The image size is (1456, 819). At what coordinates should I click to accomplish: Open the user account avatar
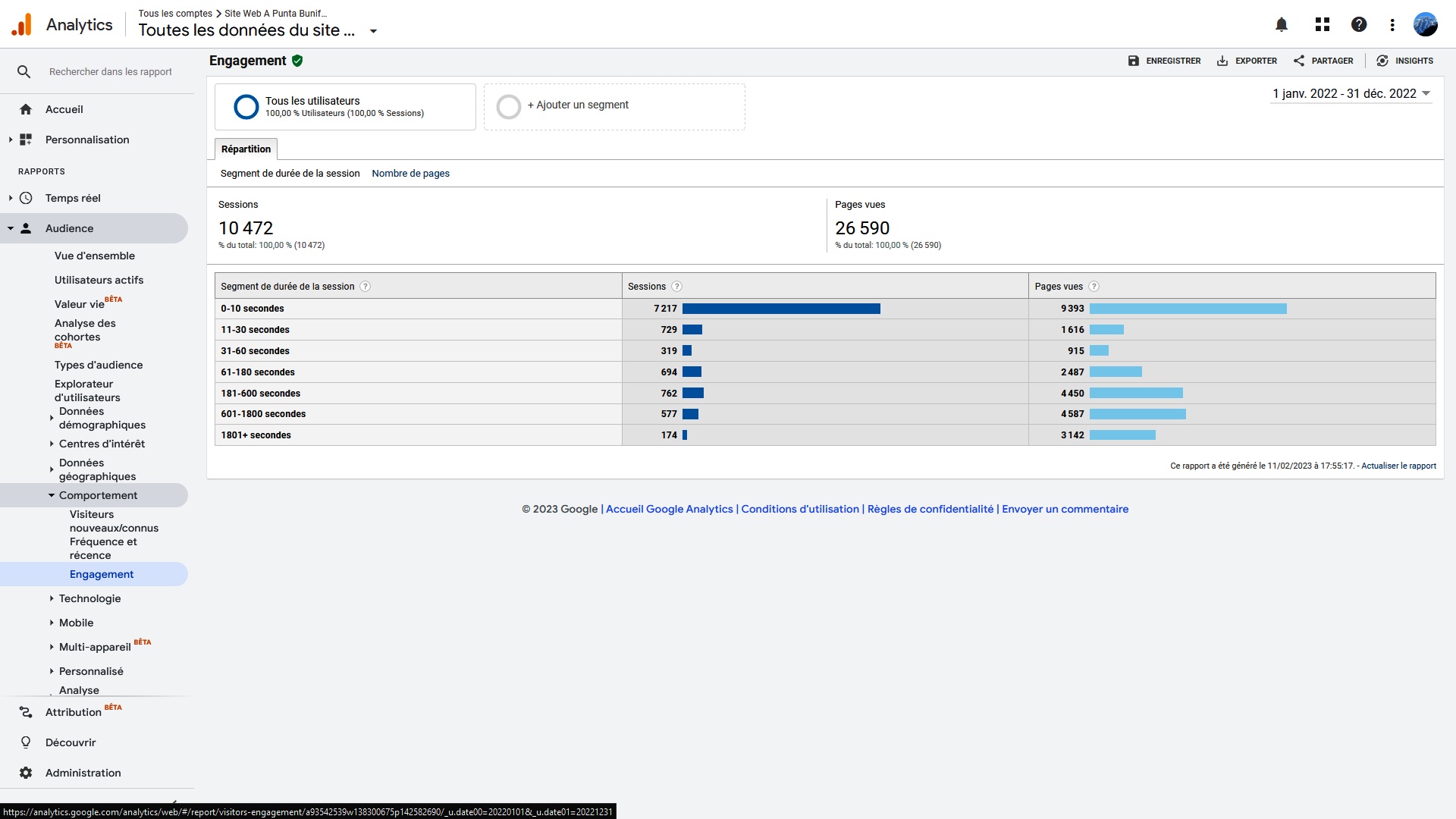click(1426, 24)
